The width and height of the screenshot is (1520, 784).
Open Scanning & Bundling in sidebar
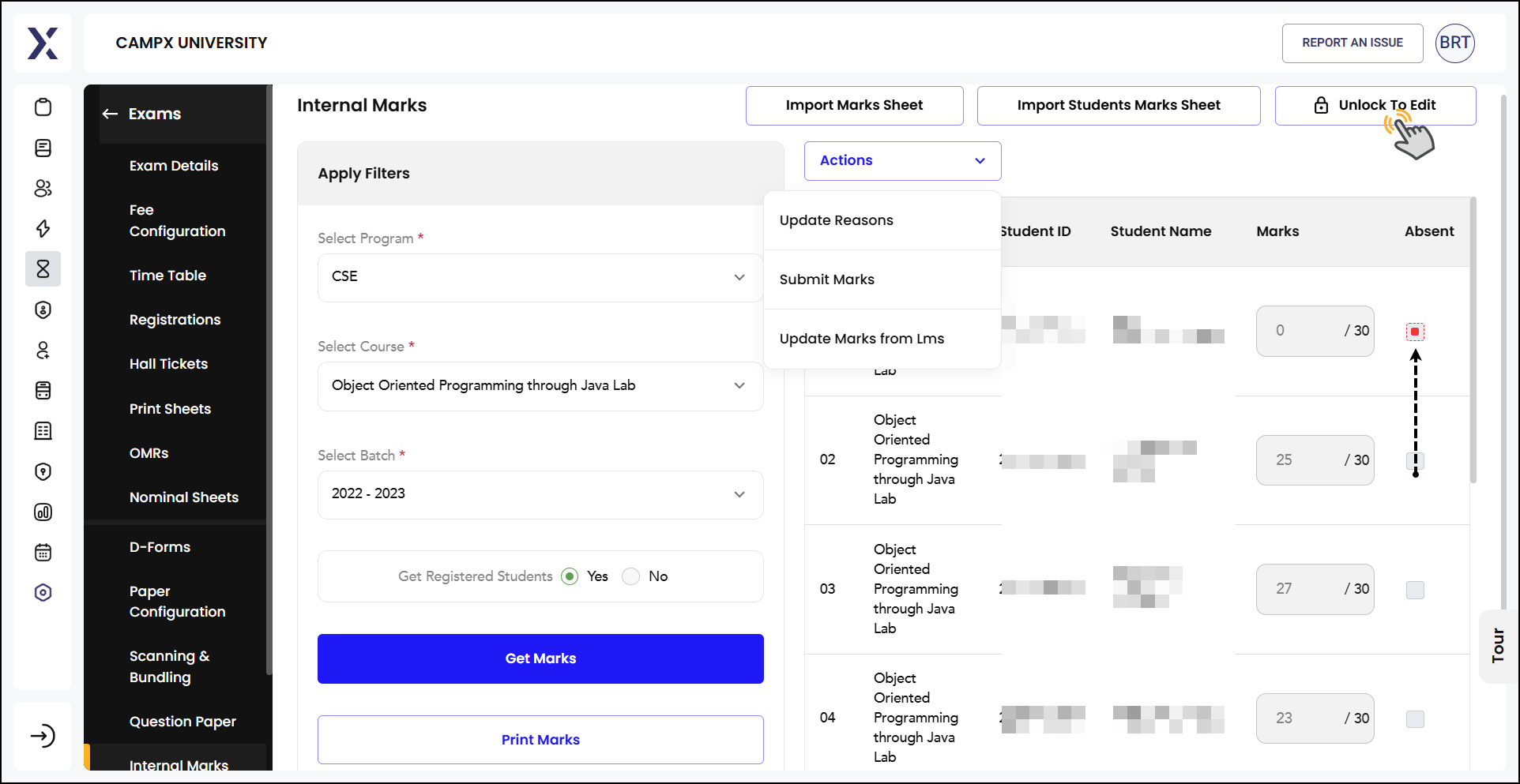[169, 666]
